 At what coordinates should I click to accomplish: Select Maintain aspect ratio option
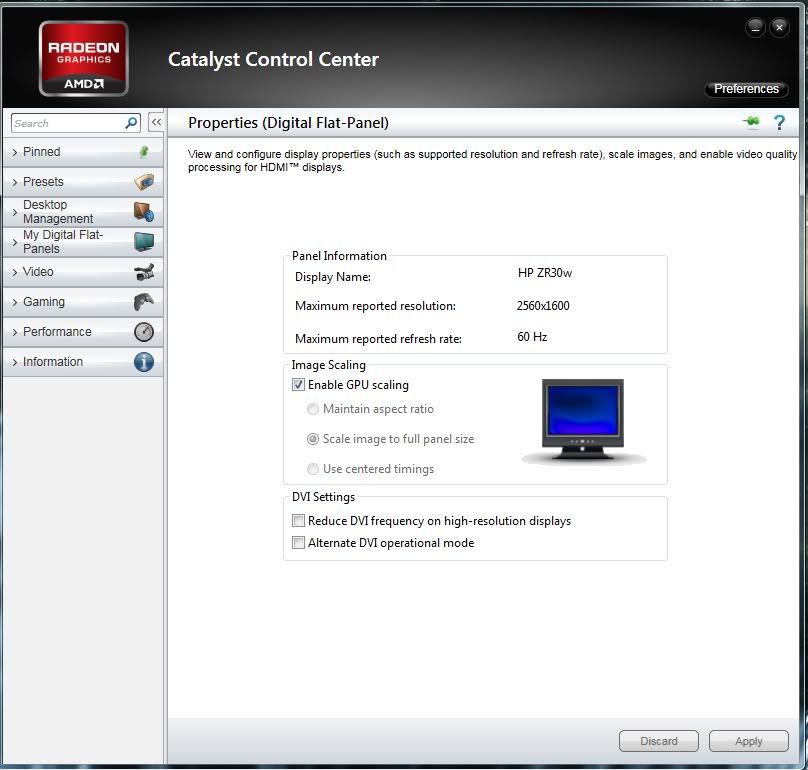[x=313, y=409]
